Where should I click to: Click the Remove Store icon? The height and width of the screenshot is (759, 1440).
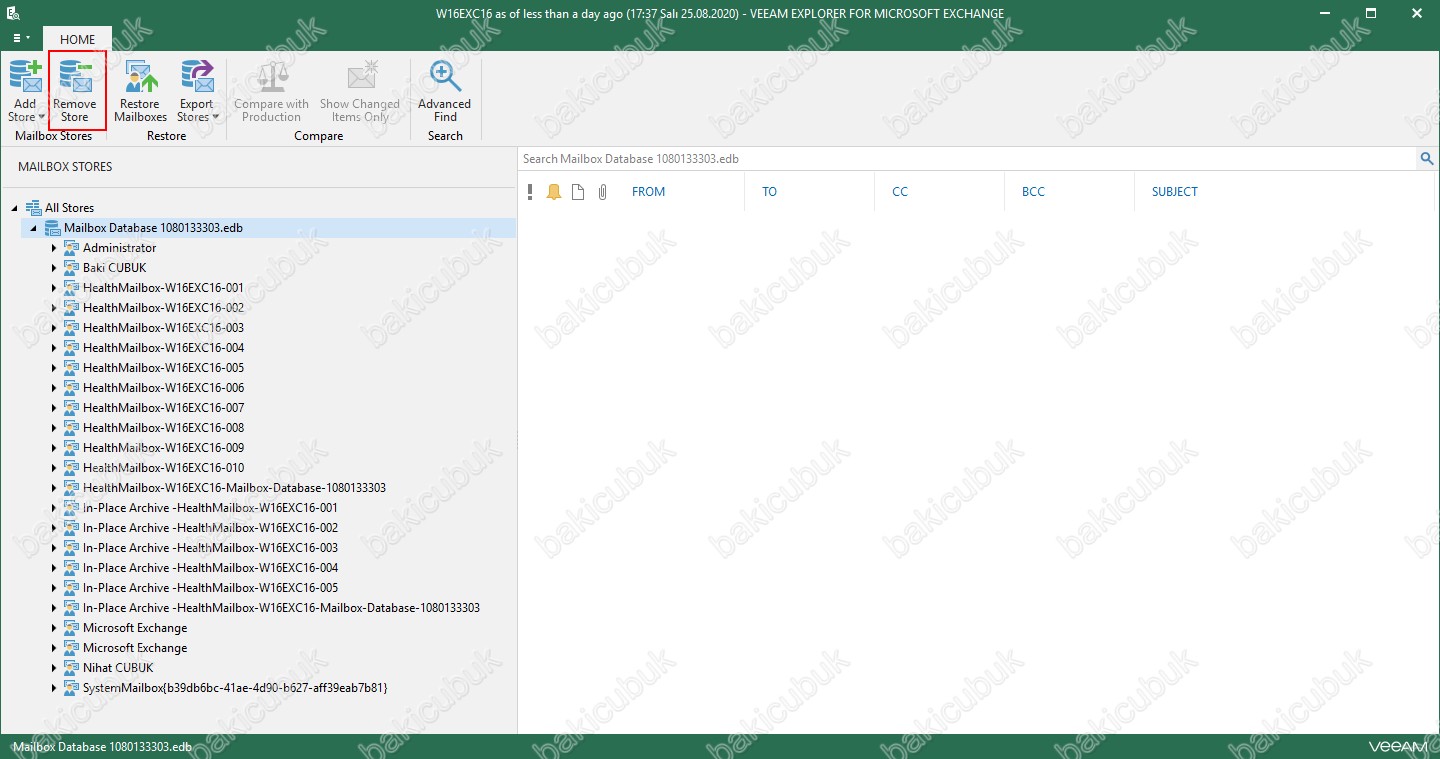(75, 77)
